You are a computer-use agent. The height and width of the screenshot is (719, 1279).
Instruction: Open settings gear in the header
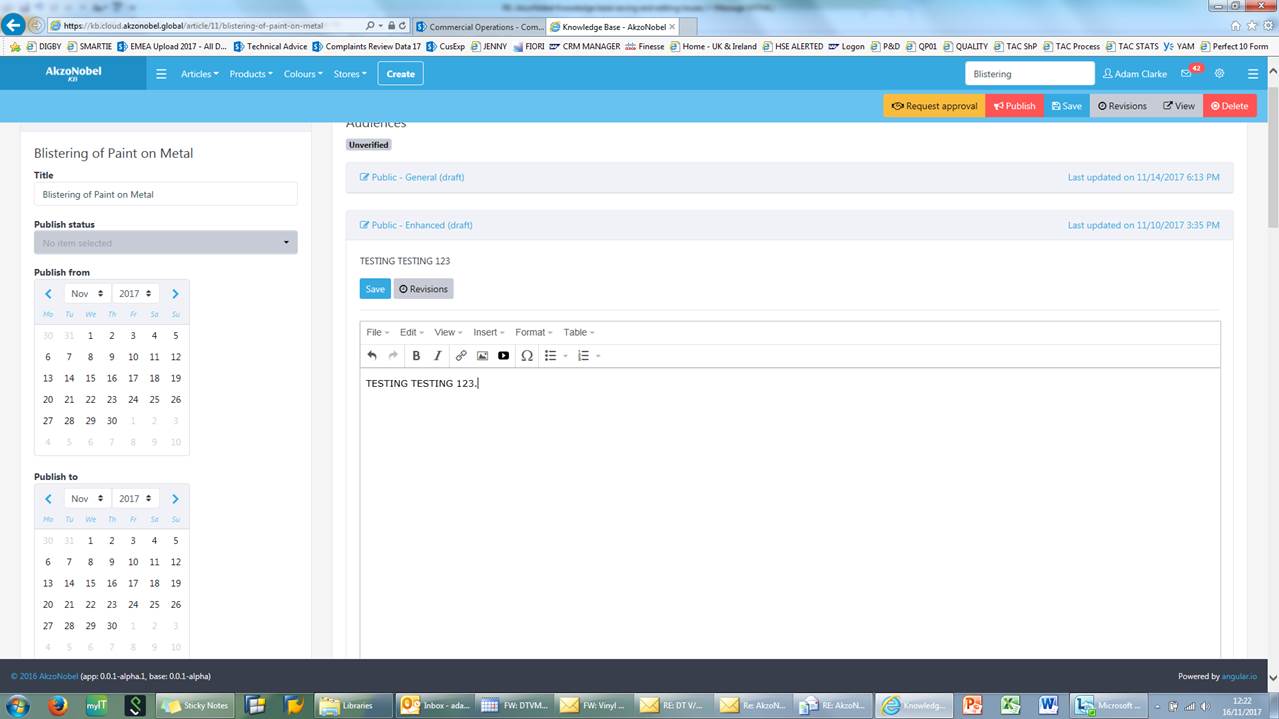pyautogui.click(x=1219, y=74)
